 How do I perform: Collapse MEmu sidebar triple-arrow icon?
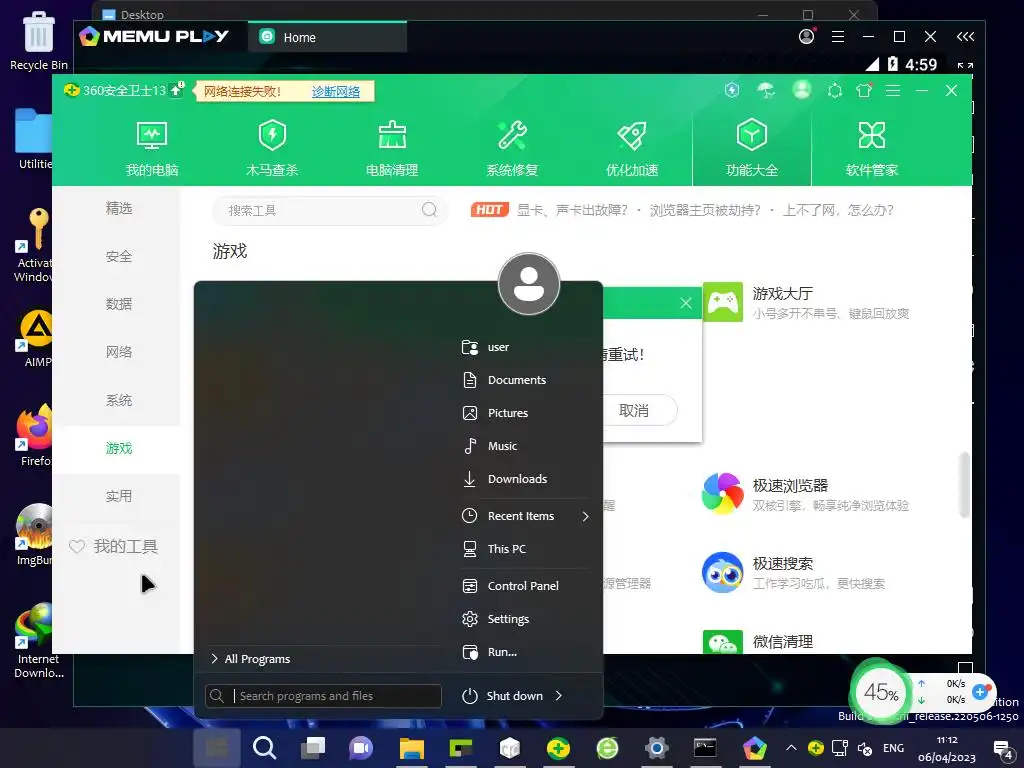coord(965,37)
